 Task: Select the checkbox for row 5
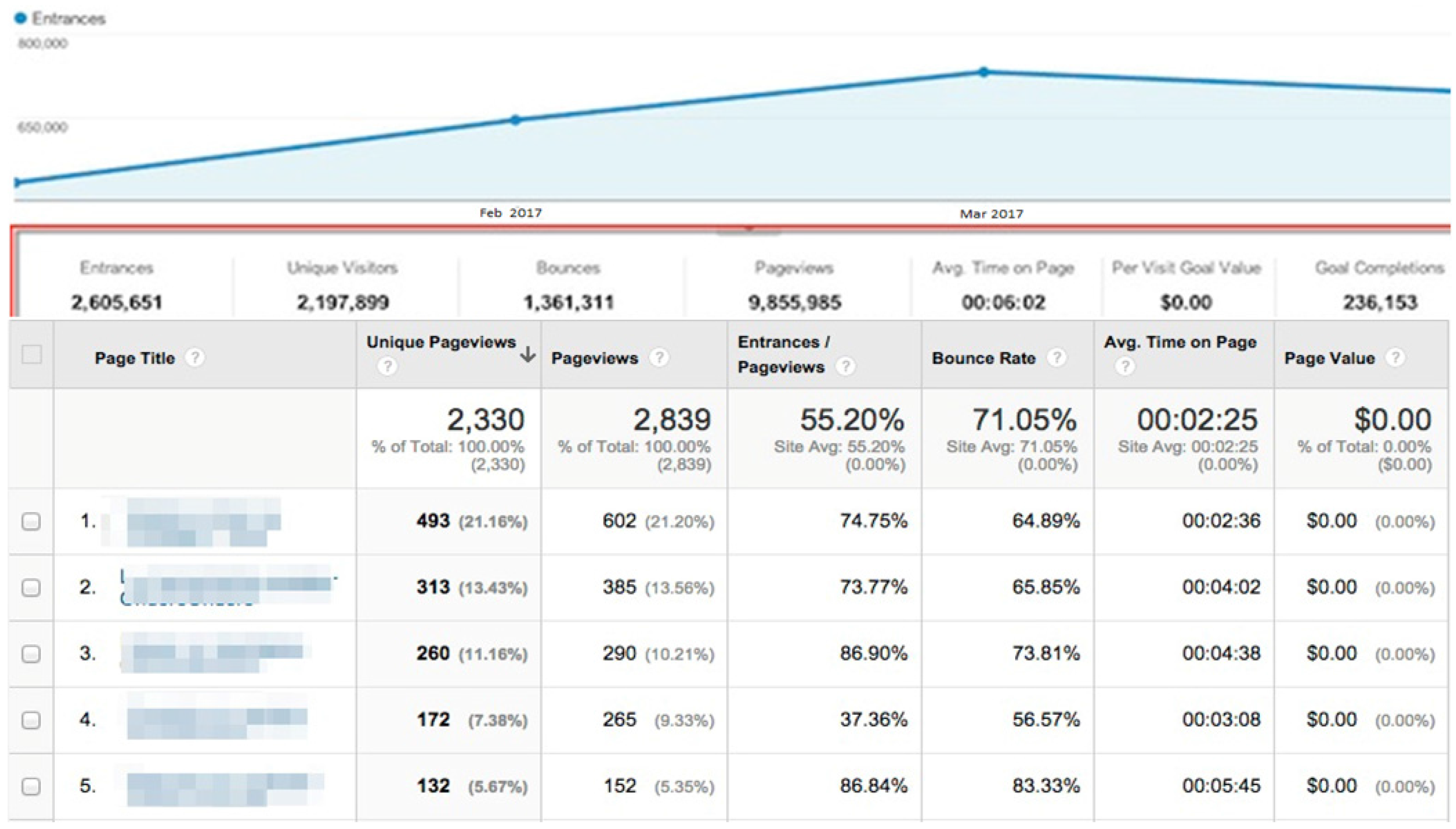(31, 786)
